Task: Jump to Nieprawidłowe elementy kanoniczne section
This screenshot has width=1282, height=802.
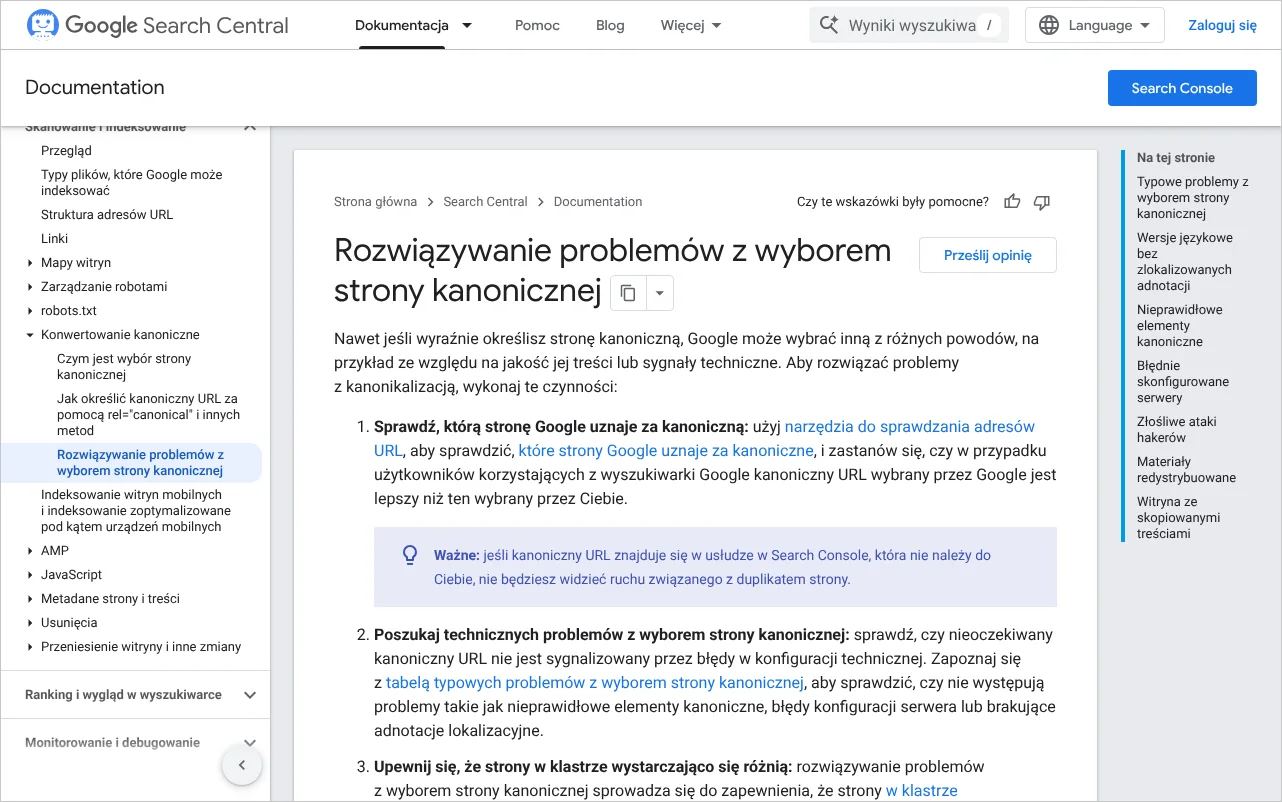Action: coord(1180,326)
